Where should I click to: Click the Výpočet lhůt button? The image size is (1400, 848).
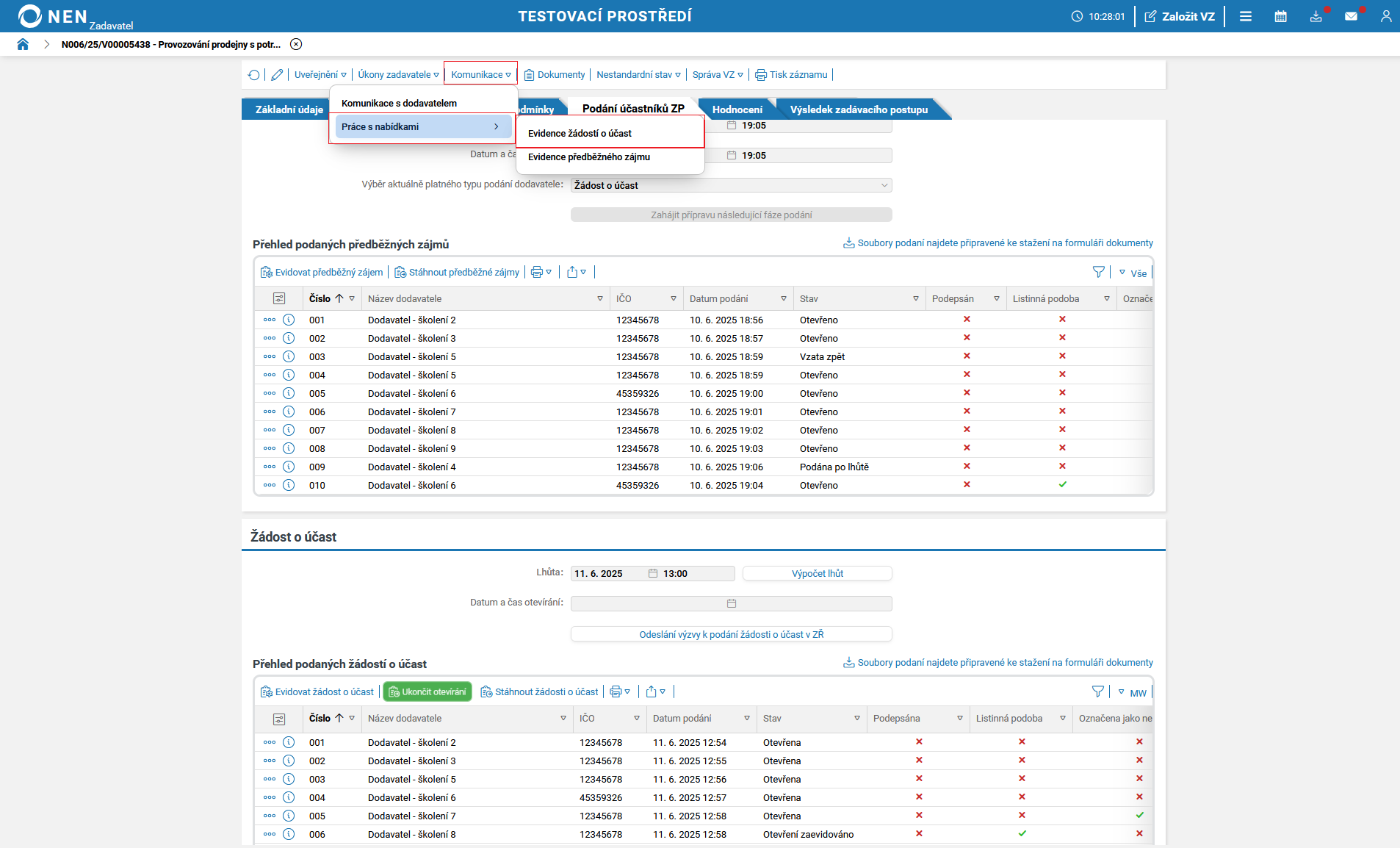(817, 574)
